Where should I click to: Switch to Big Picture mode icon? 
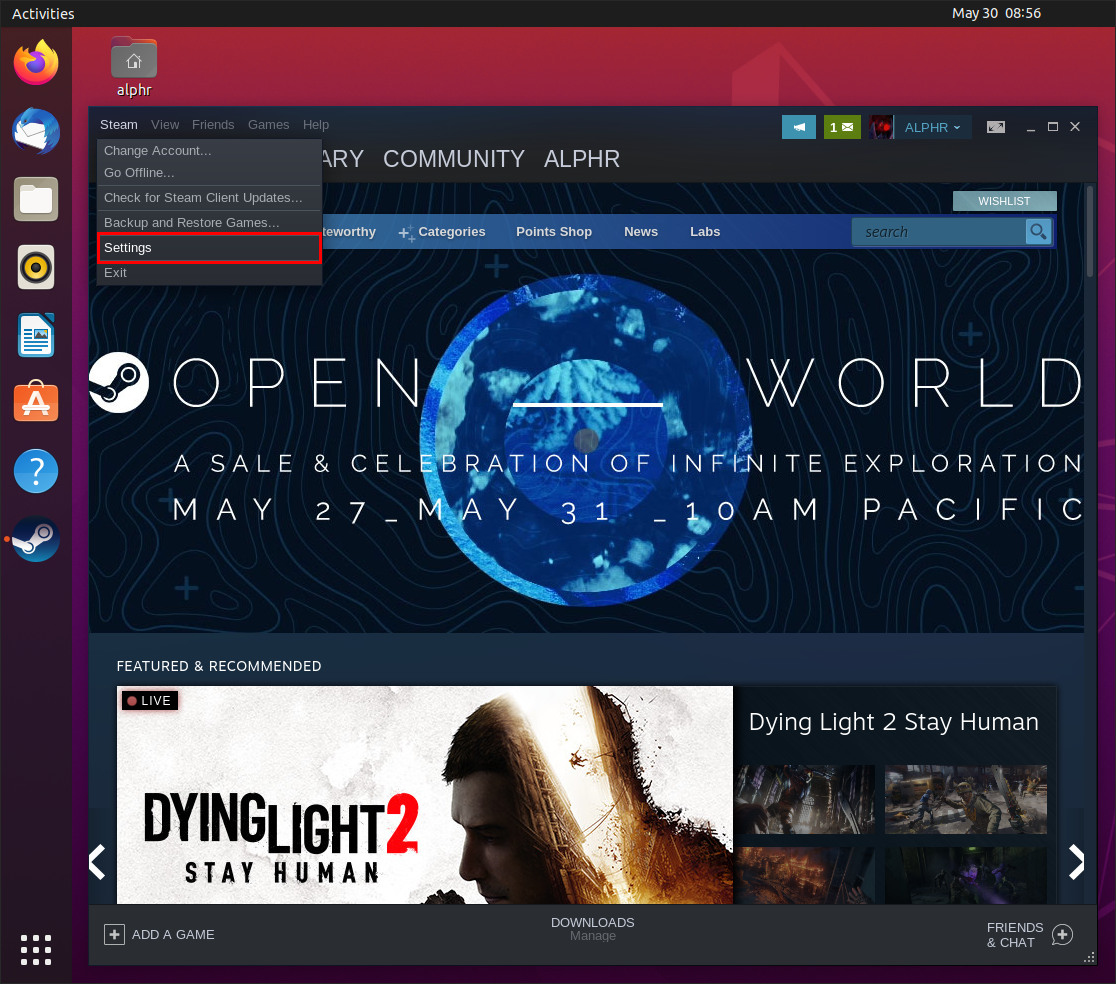click(x=996, y=127)
